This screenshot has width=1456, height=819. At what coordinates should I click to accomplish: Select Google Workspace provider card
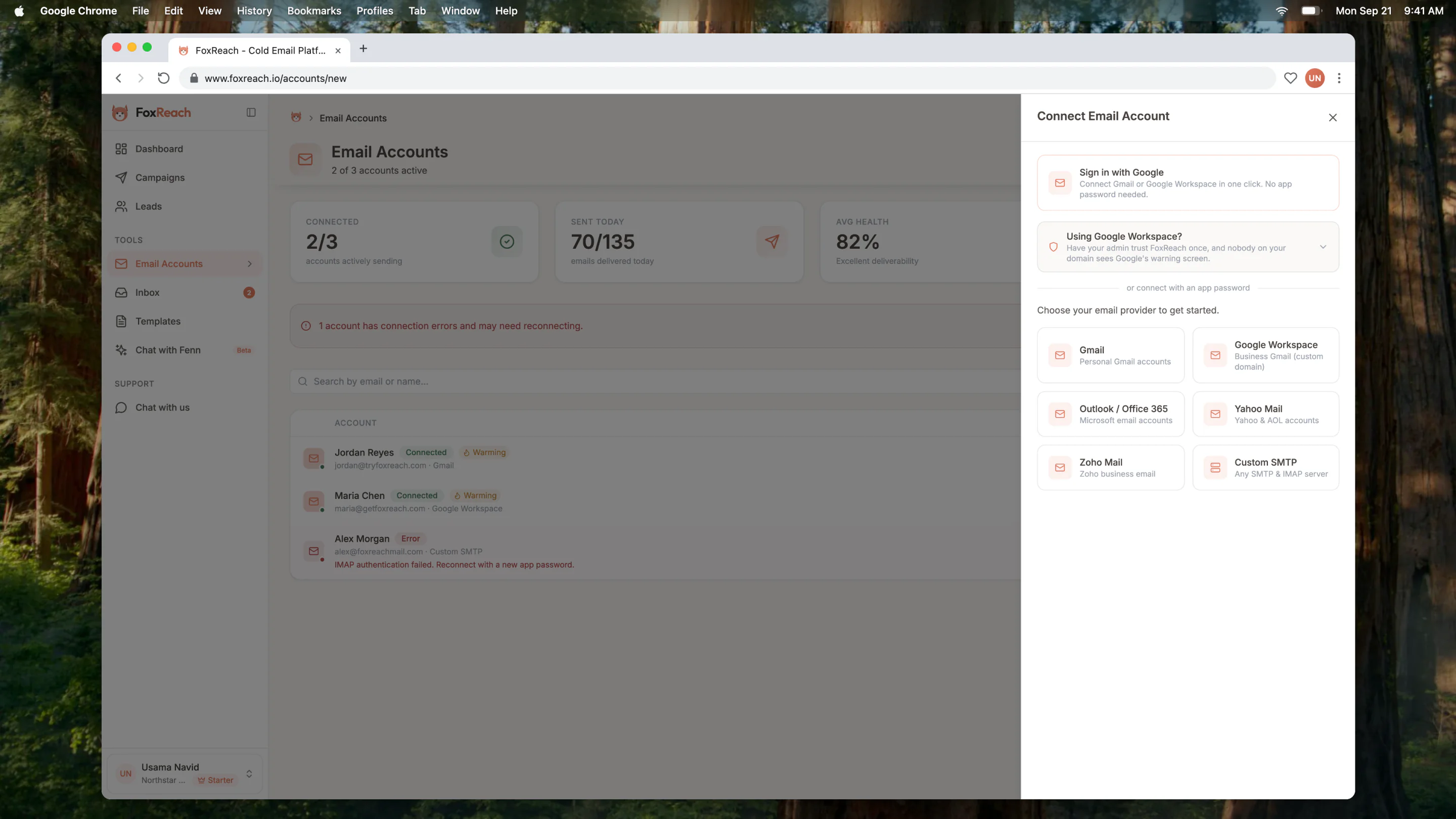click(1265, 355)
